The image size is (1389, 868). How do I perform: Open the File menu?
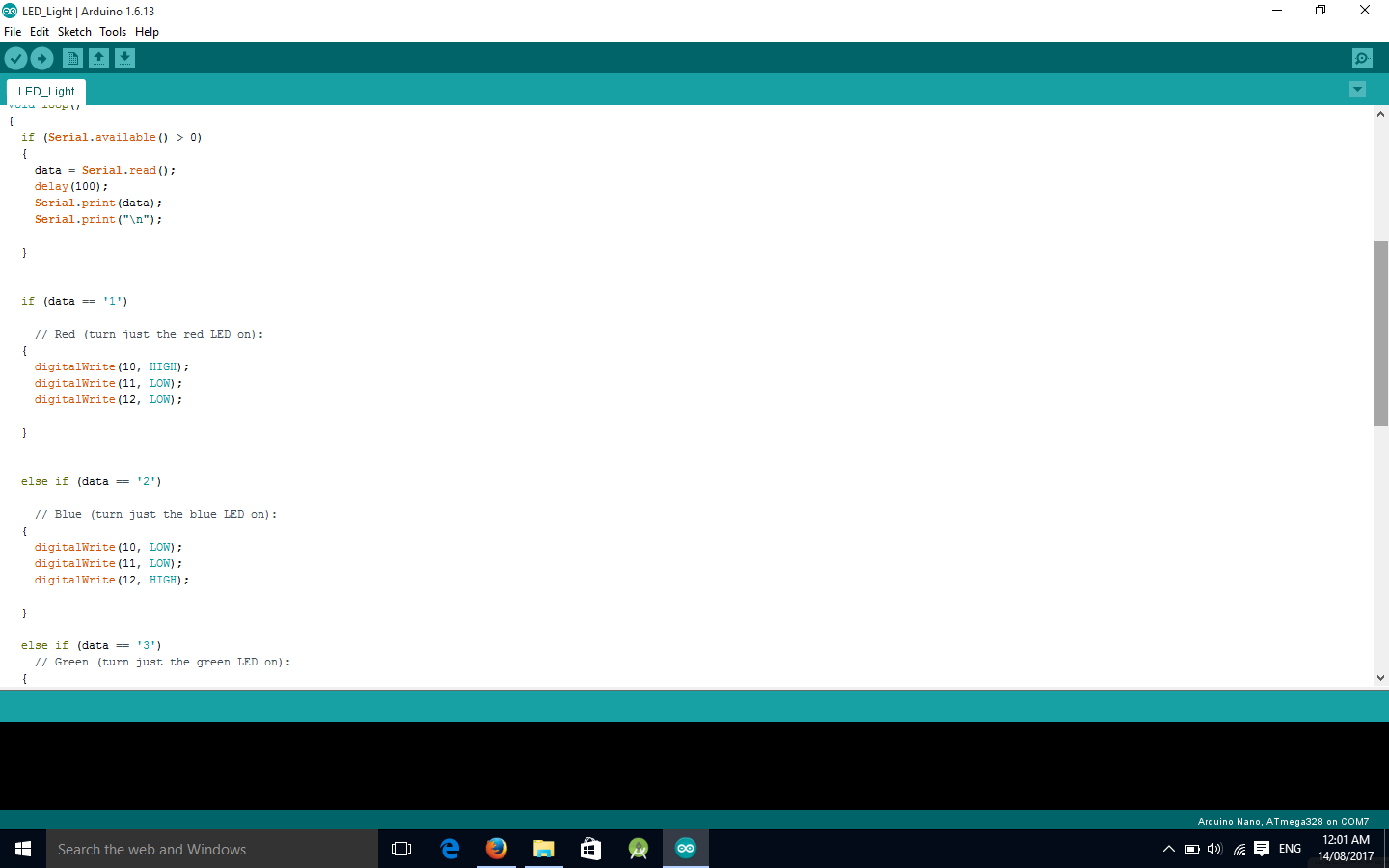pyautogui.click(x=13, y=32)
